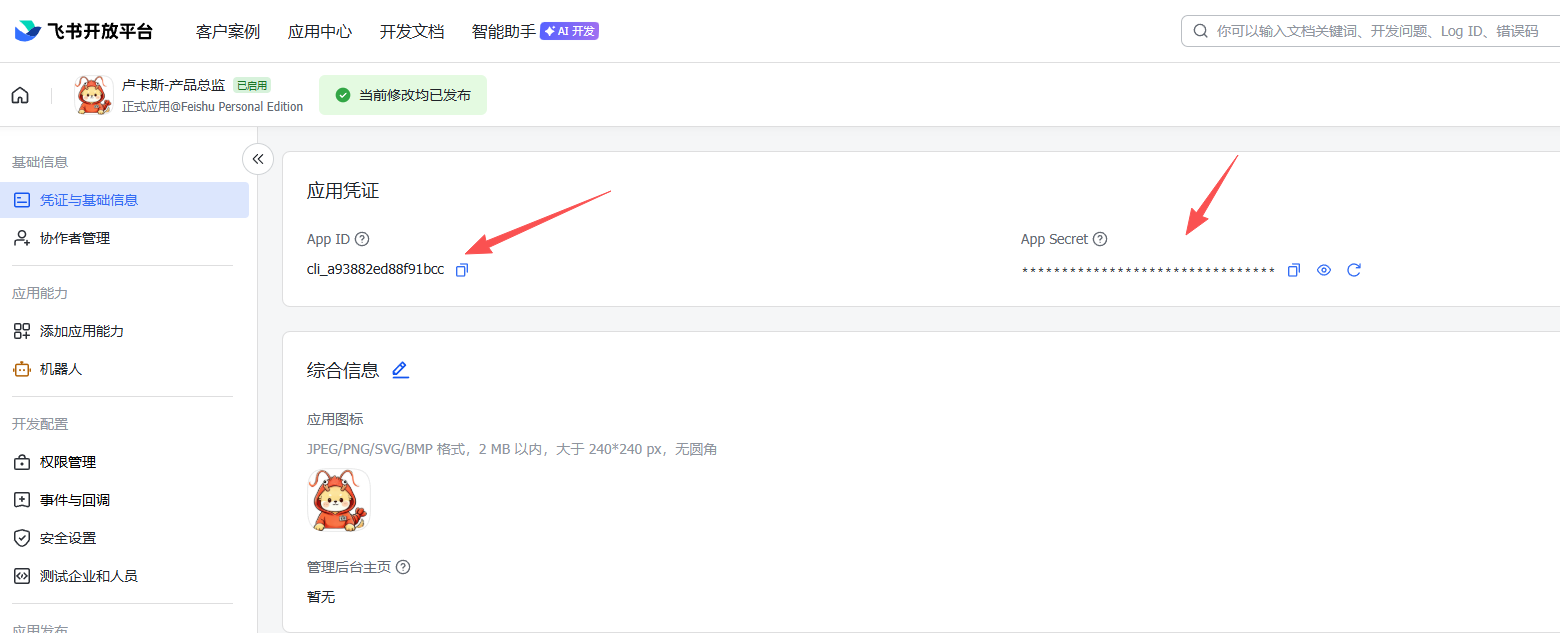Open 客户案例 in top navigation
This screenshot has height=633, width=1560.
[228, 31]
